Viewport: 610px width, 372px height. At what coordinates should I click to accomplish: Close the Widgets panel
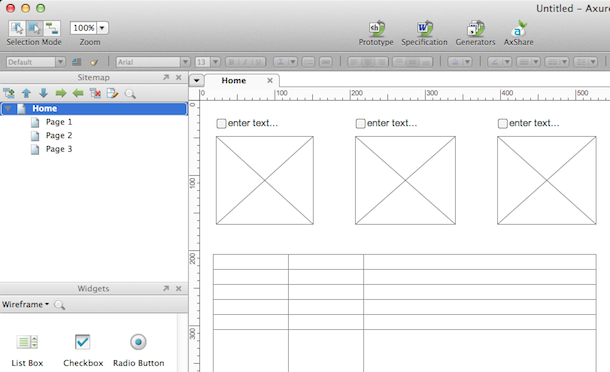[179, 288]
